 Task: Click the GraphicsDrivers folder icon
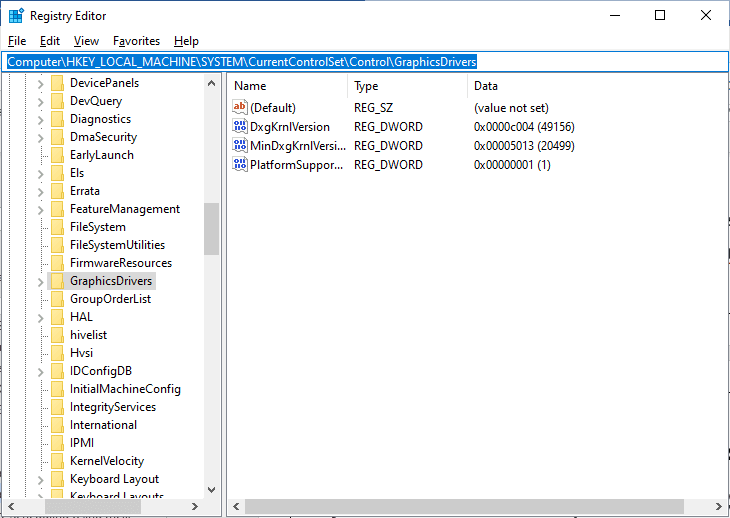57,281
